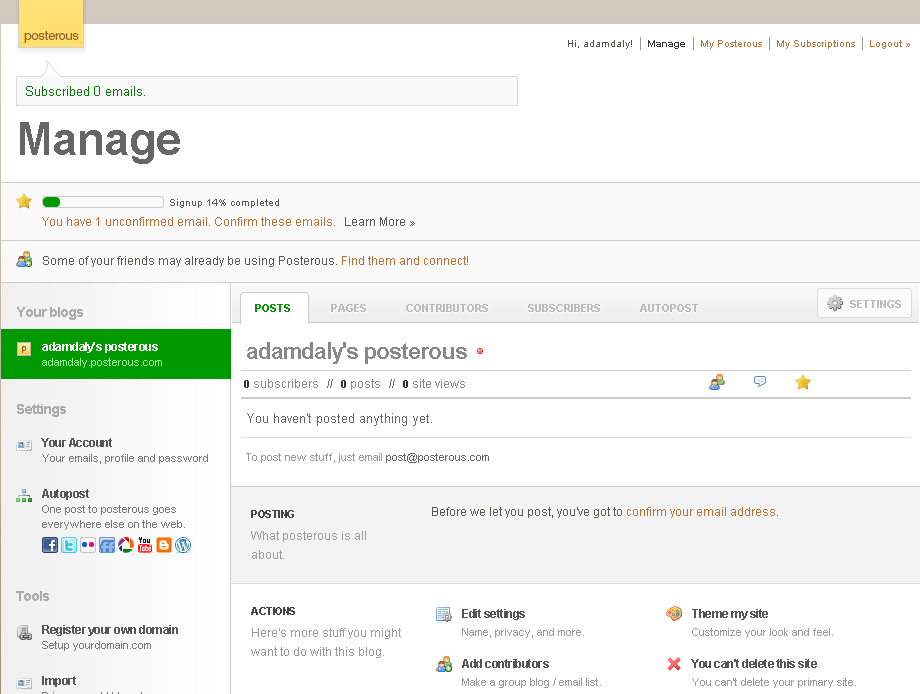Open My Posterous link
Viewport: 920px width, 694px height.
731,43
